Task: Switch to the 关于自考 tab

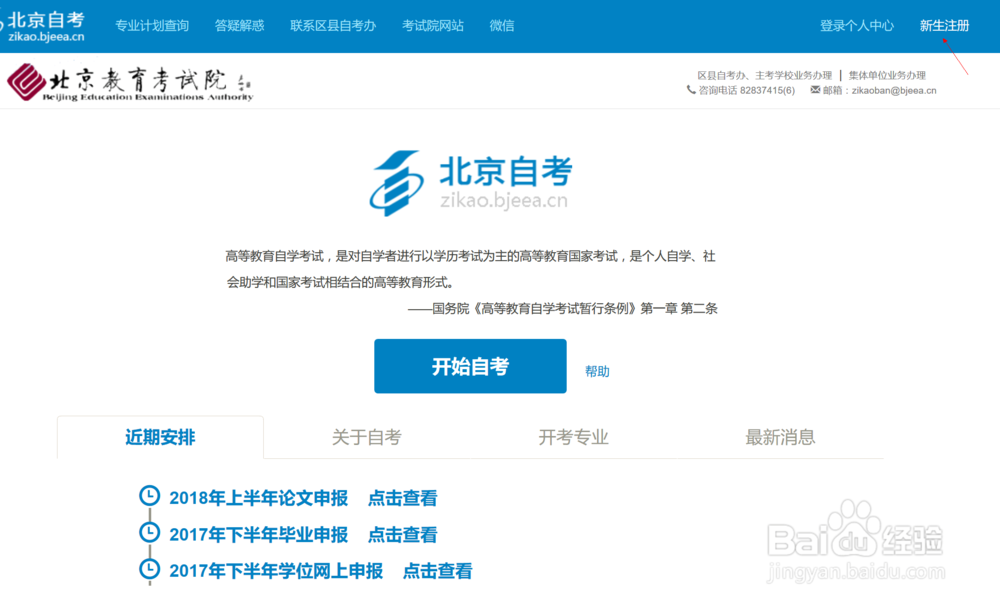Action: [x=367, y=437]
